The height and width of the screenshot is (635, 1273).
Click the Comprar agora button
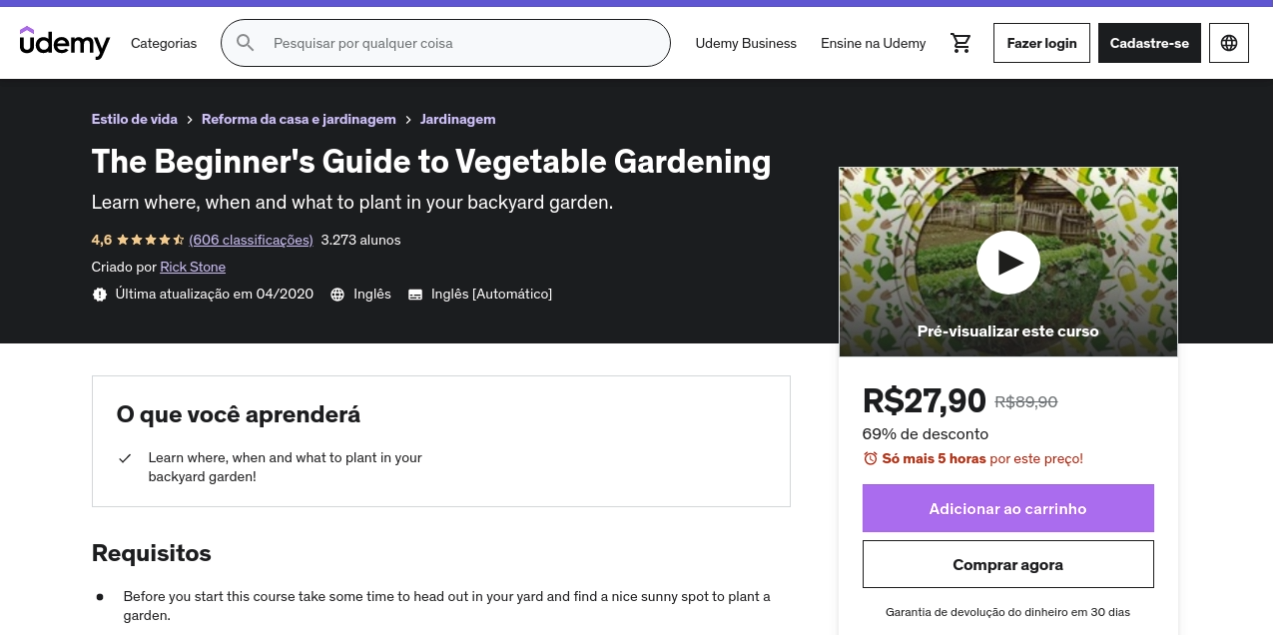pos(1008,564)
